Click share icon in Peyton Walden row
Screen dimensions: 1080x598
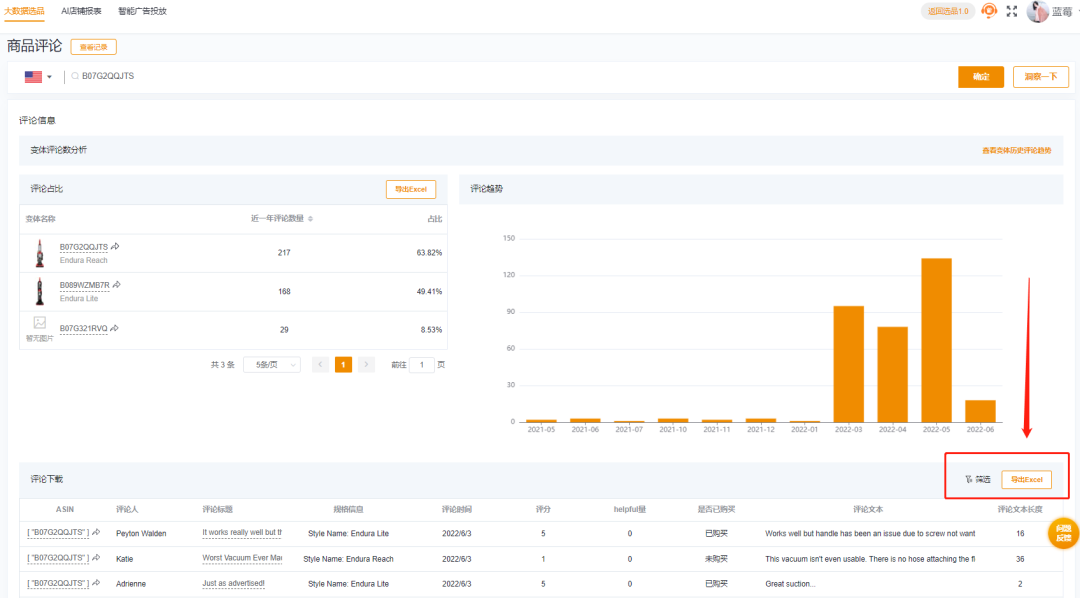(96, 532)
